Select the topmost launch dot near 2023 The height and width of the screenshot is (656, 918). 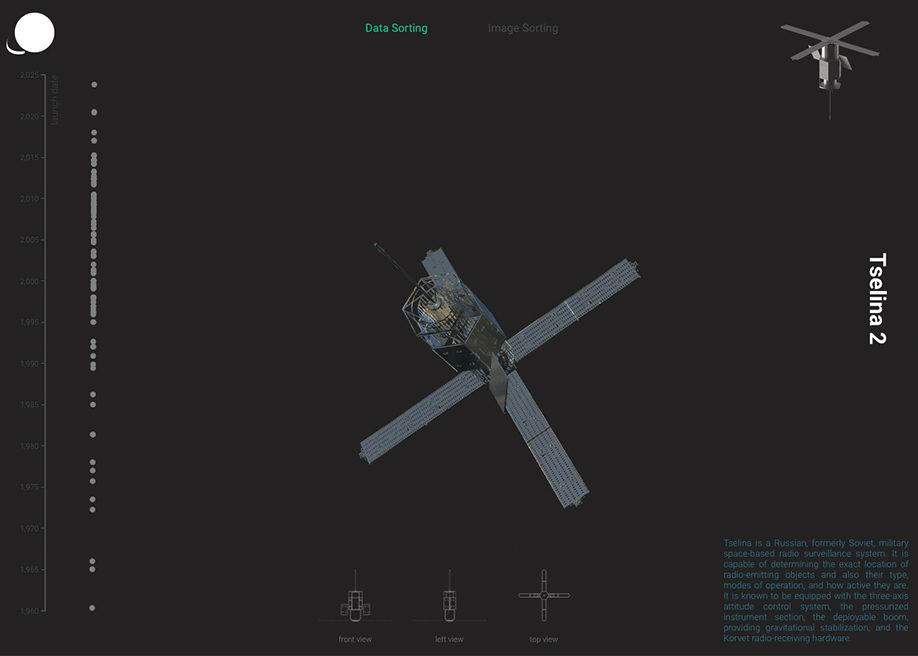[93, 84]
